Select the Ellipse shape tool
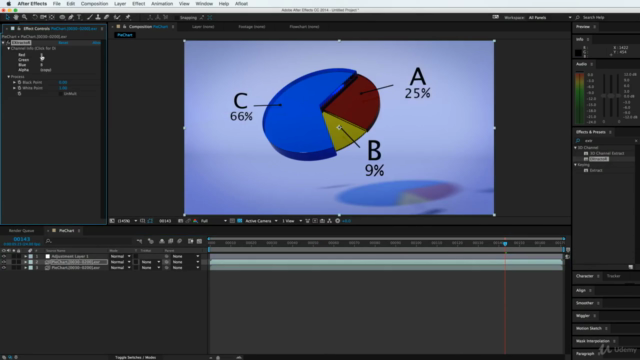The height and width of the screenshot is (360, 640). [x=62, y=17]
